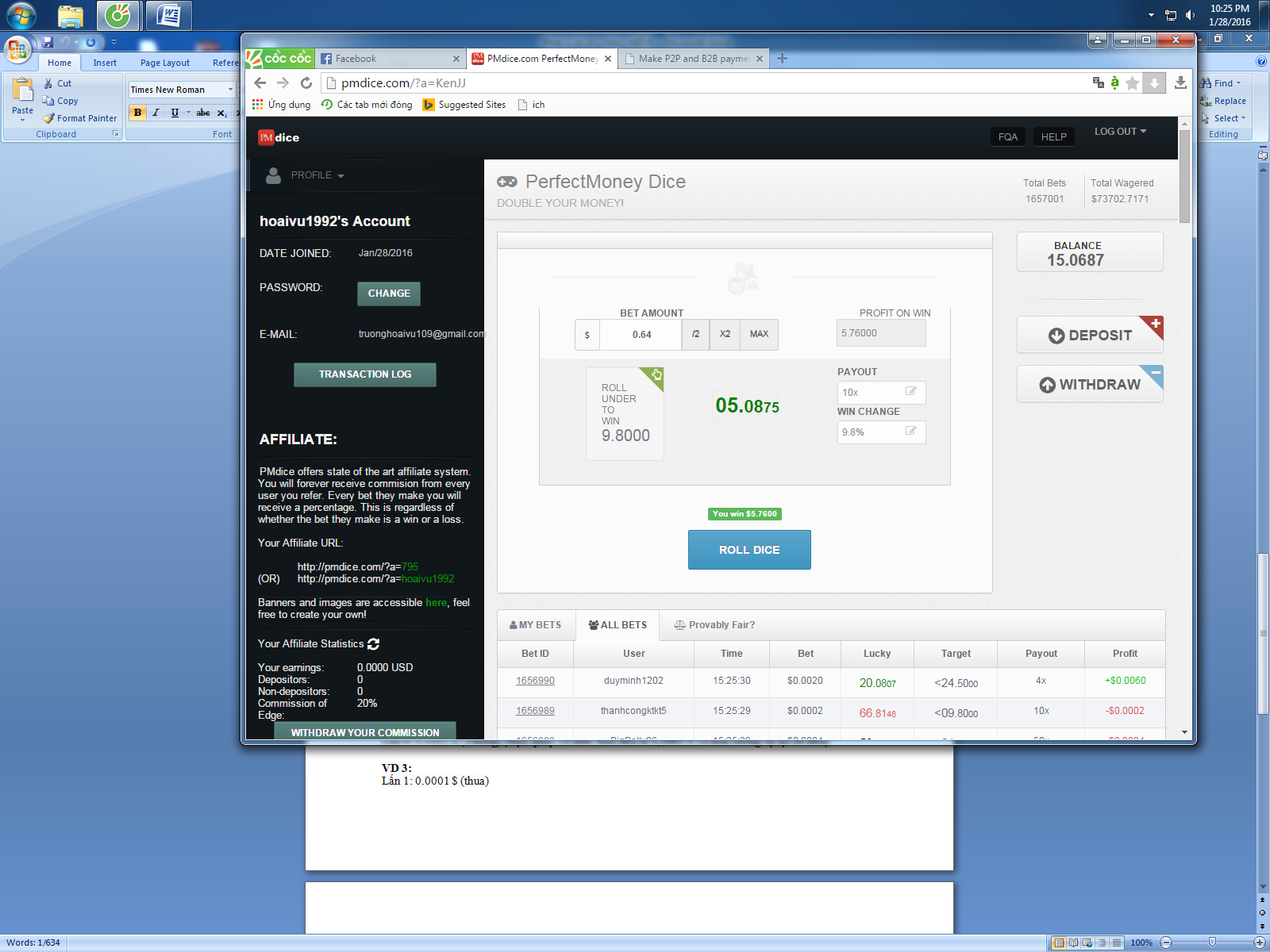1270x952 pixels.
Task: Click the bet amount input field
Action: (641, 335)
